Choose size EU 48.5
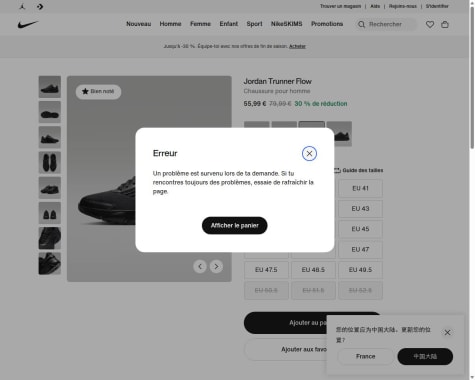This screenshot has height=380, width=475. pyautogui.click(x=313, y=270)
